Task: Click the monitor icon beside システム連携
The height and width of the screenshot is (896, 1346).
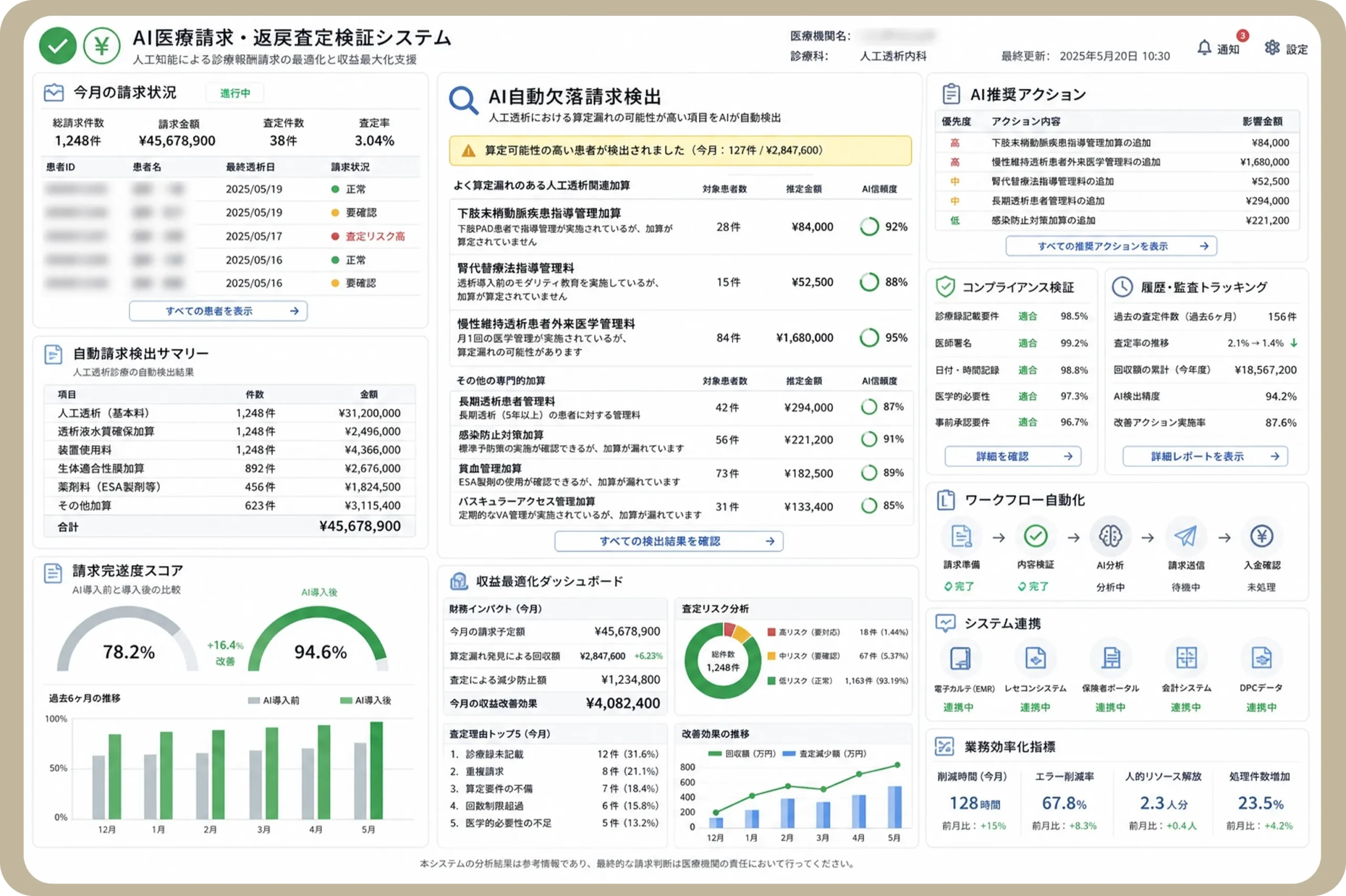Action: coord(945,623)
